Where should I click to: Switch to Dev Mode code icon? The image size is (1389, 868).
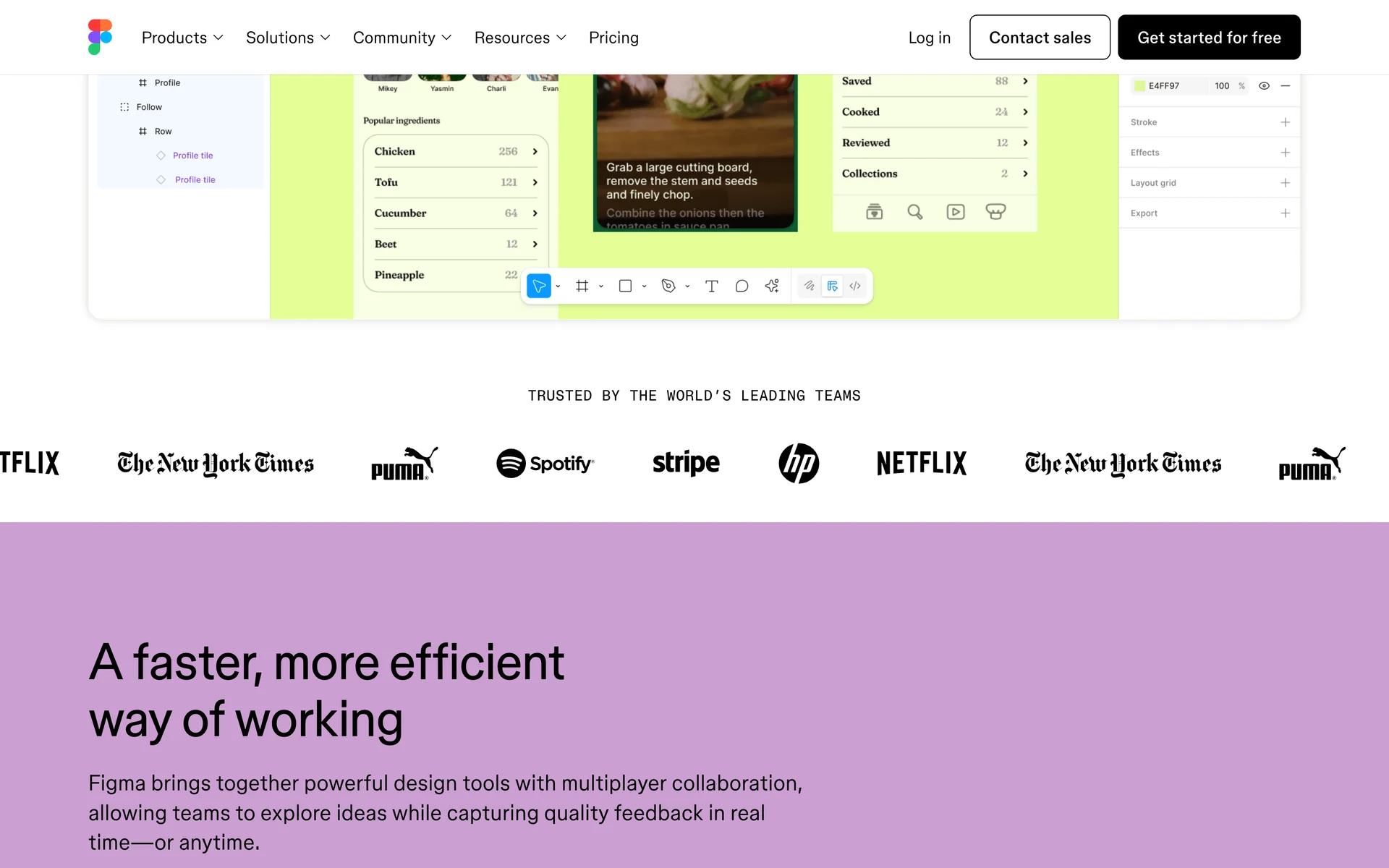855,286
